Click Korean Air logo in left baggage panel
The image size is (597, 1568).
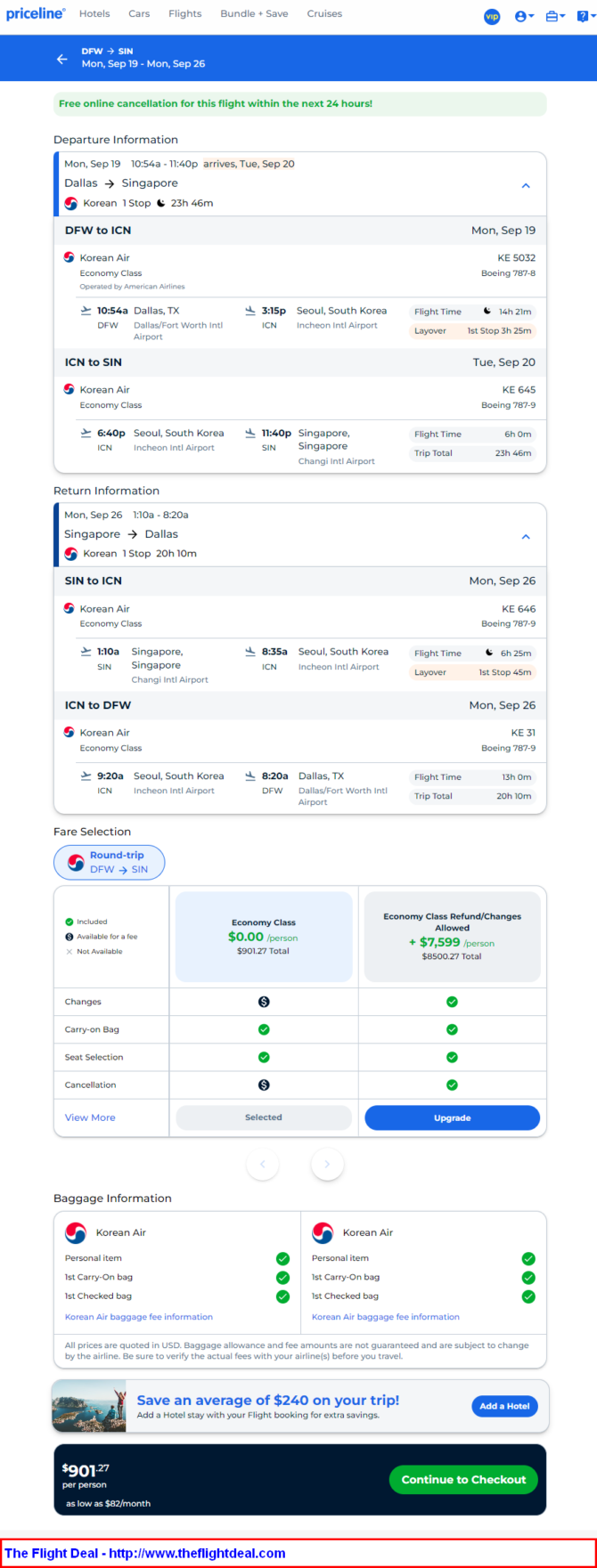[76, 1232]
